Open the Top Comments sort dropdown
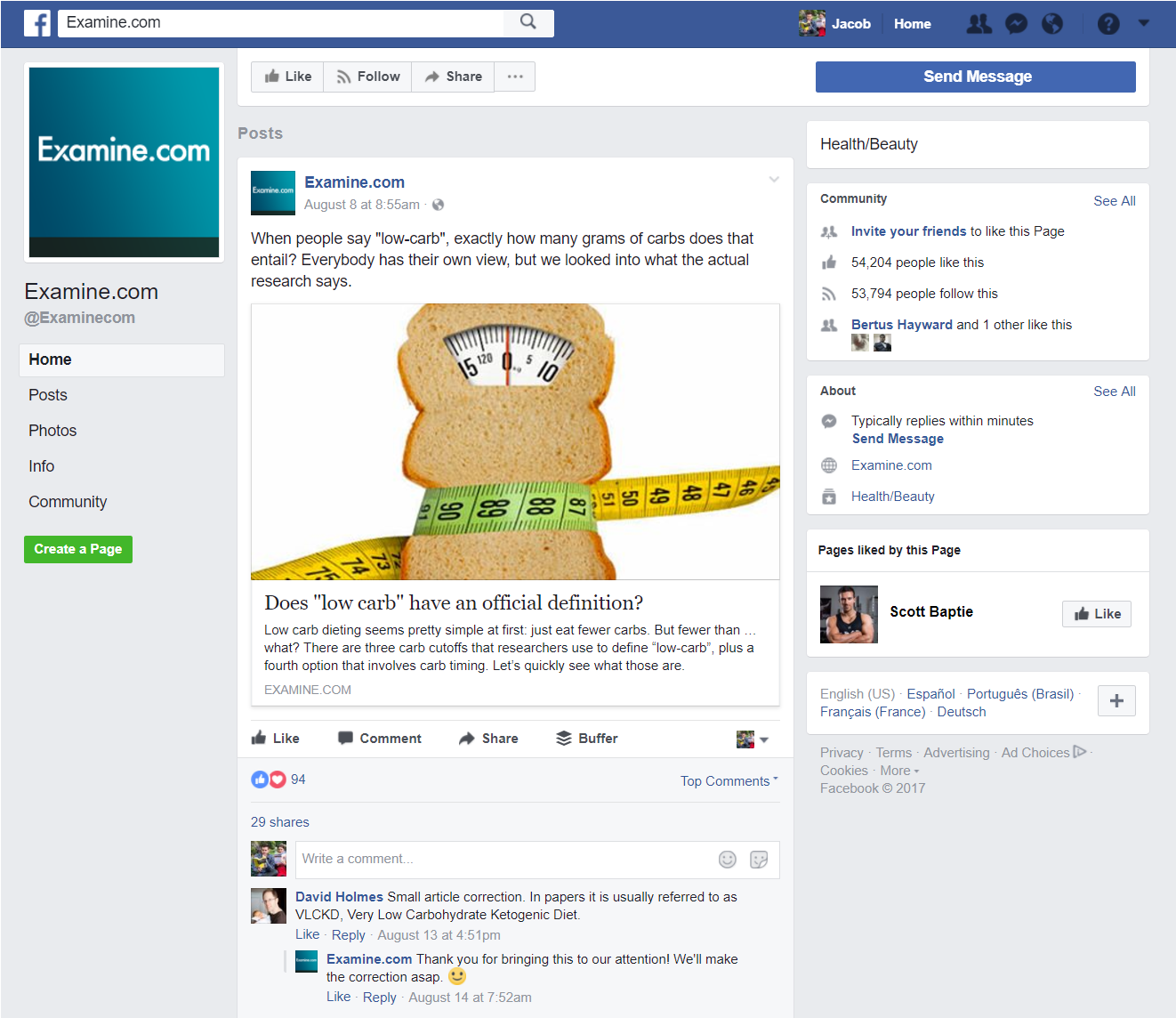This screenshot has width=1176, height=1018. click(729, 780)
